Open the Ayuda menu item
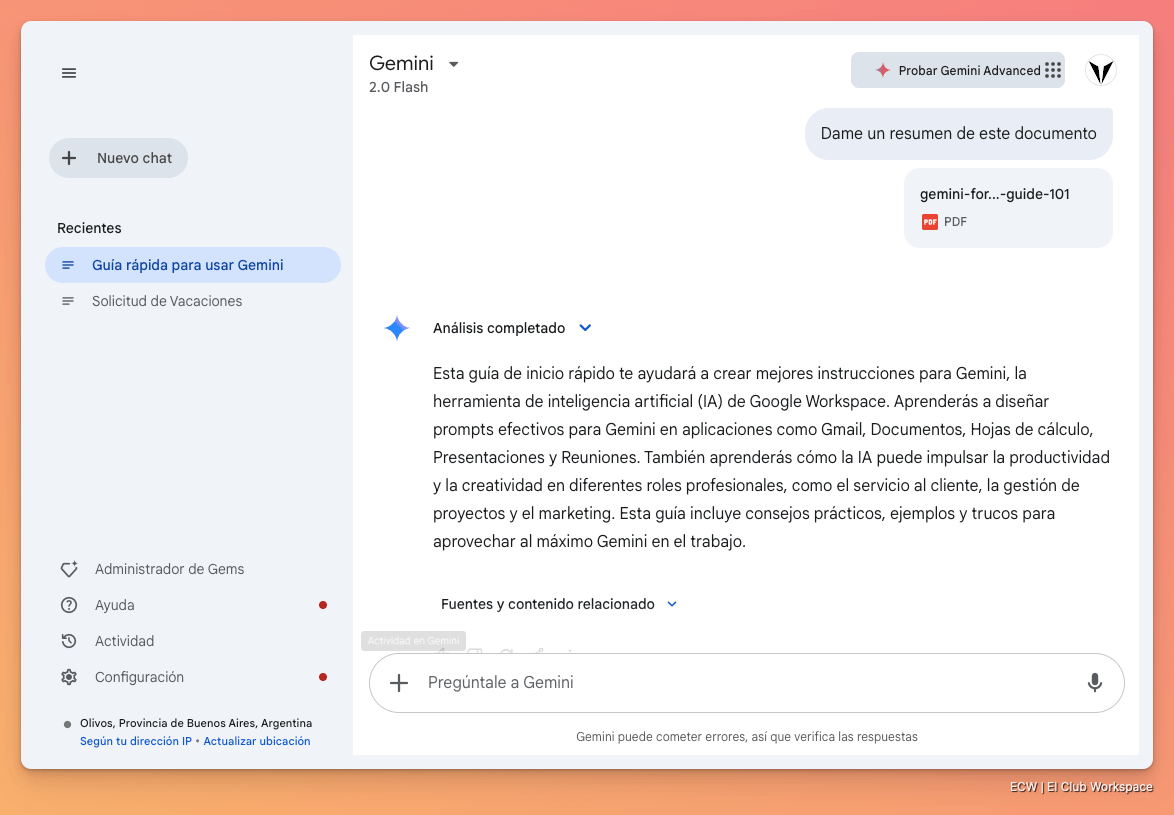 coord(192,605)
